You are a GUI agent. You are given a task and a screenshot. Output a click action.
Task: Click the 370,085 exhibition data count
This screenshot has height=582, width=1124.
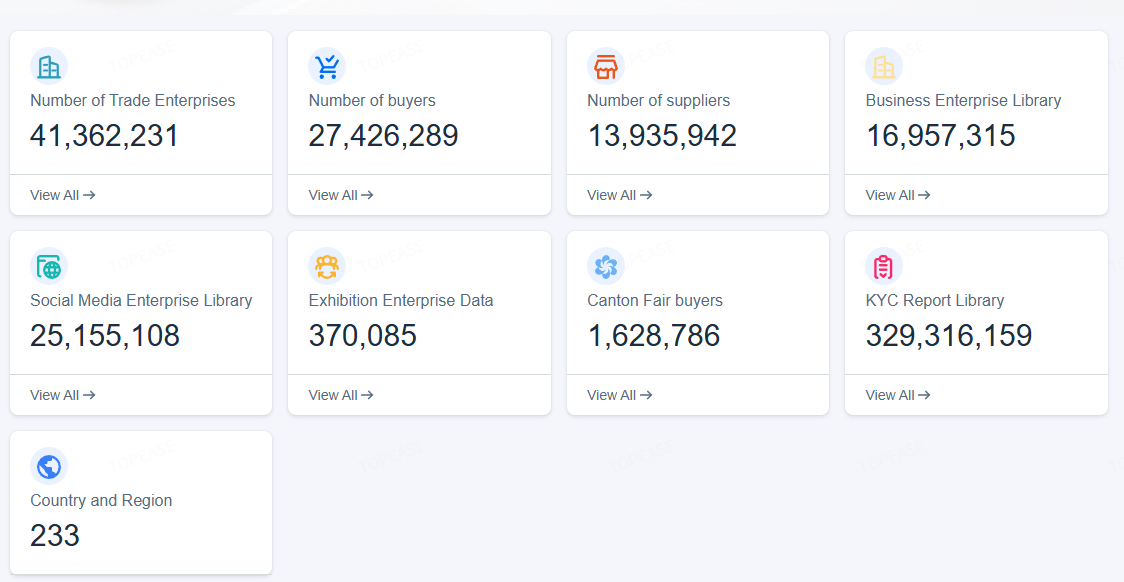click(x=363, y=335)
